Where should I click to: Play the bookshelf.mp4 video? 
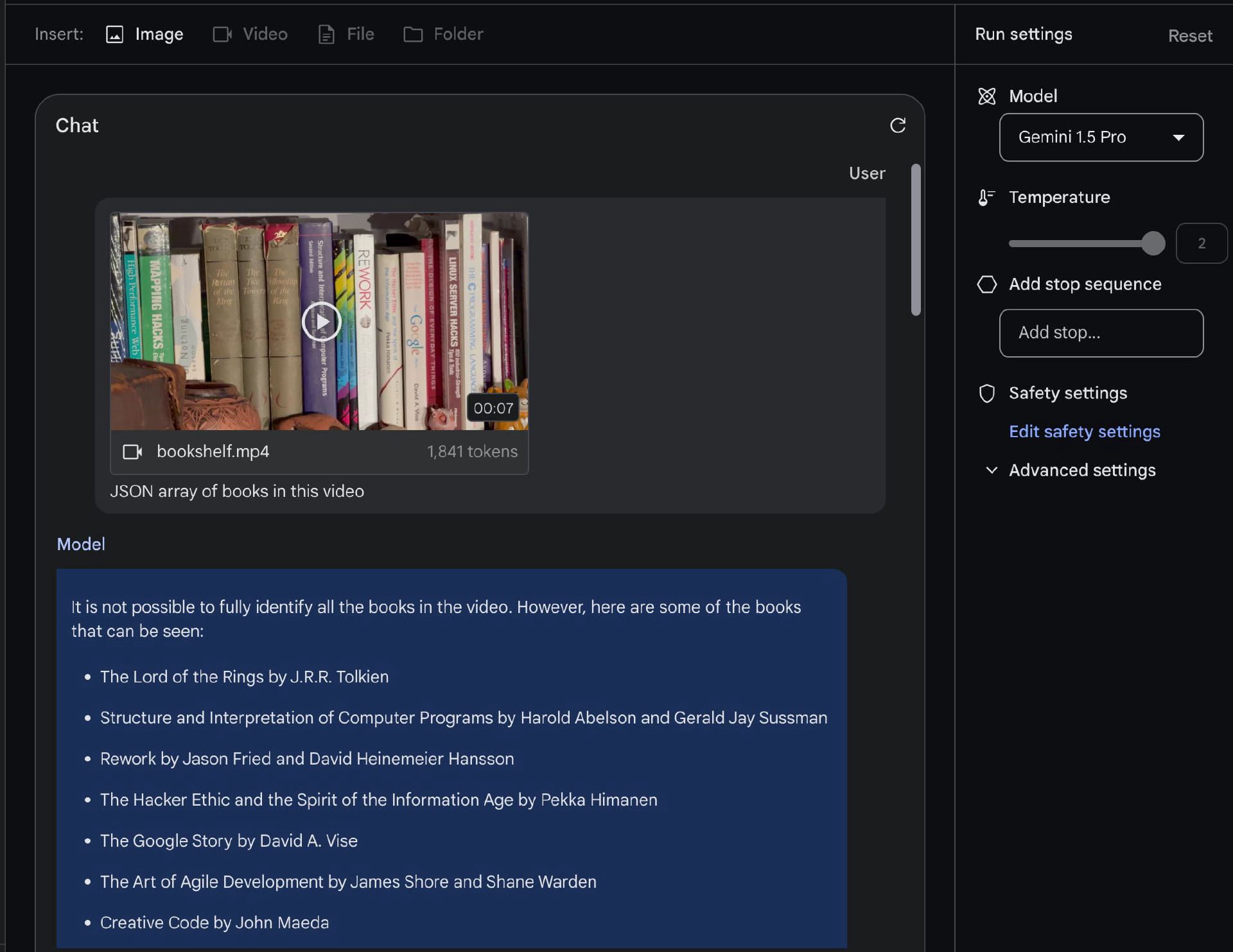(321, 322)
